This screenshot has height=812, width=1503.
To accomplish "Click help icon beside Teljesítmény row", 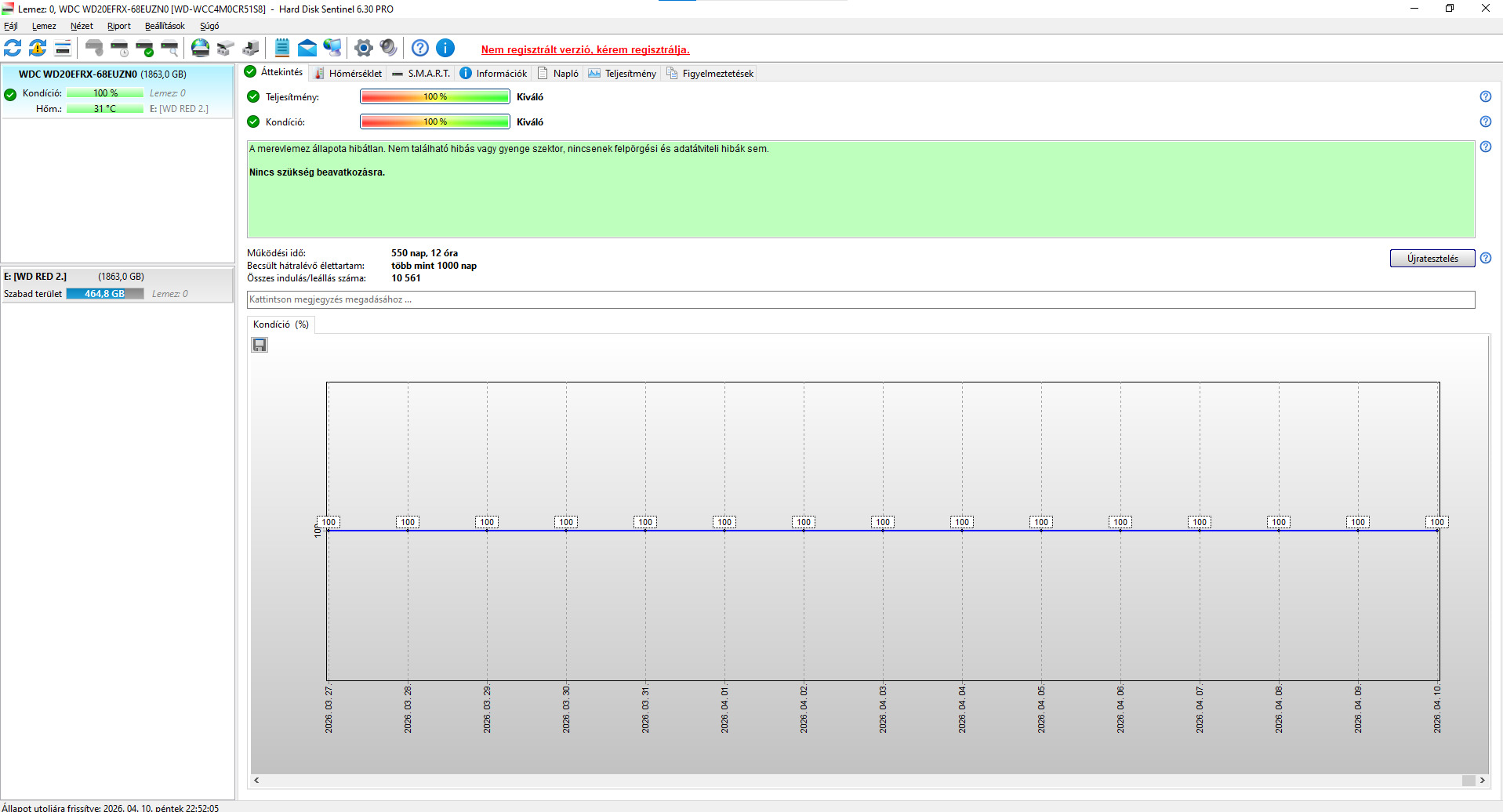I will 1486,96.
